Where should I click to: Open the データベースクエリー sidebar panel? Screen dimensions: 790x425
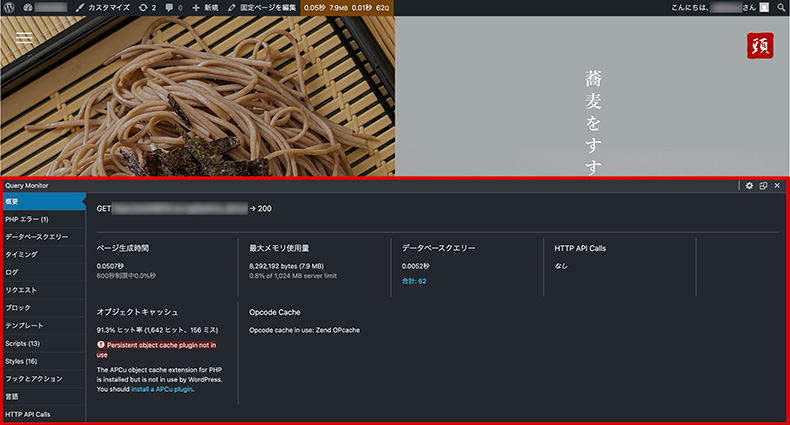pyautogui.click(x=44, y=237)
